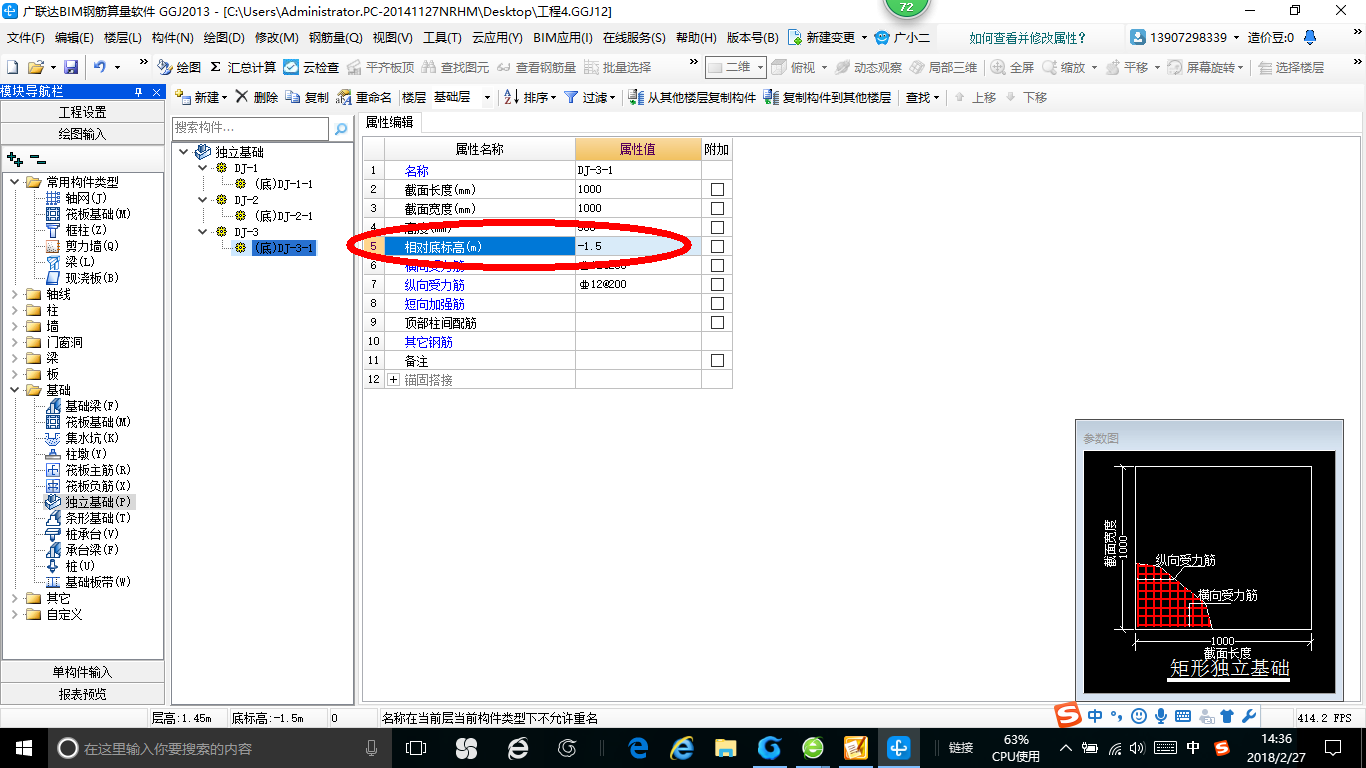Toggle 附加 checkbox for 纵向受力筋 row
Screen dimensions: 1366x768
coord(717,284)
